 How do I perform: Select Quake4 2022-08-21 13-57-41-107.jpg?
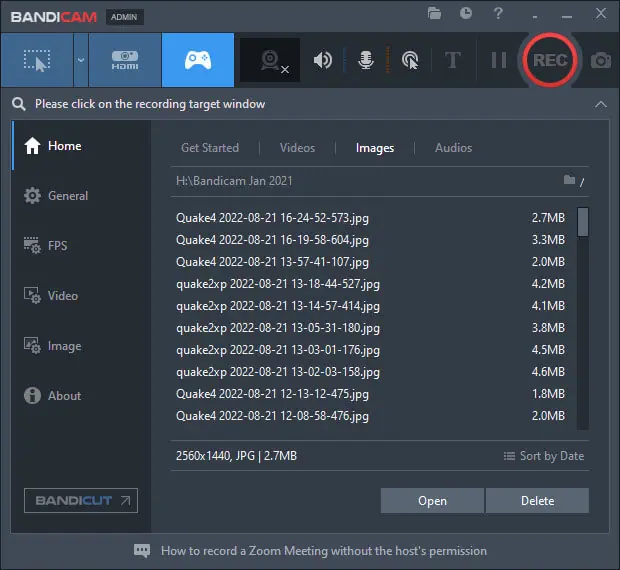(x=371, y=262)
